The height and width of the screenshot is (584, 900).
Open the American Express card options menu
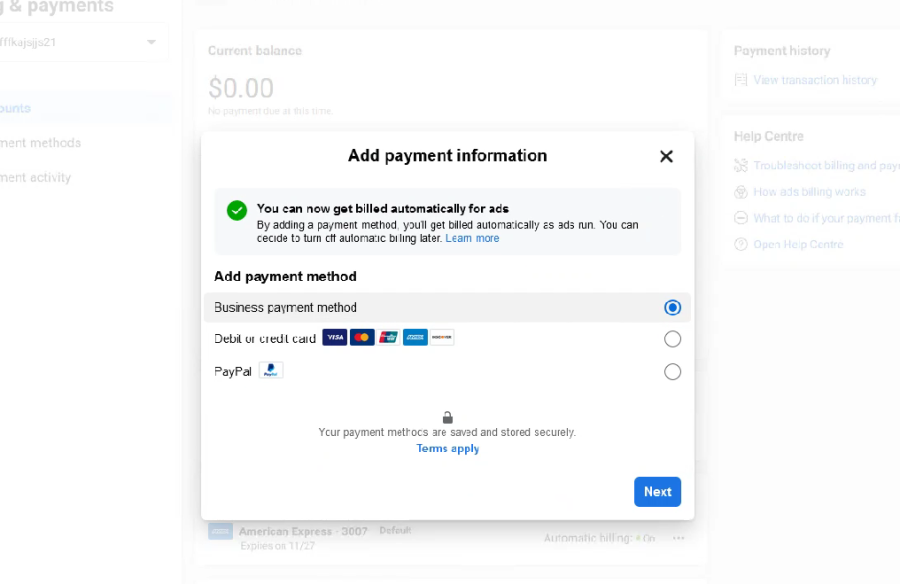click(679, 538)
